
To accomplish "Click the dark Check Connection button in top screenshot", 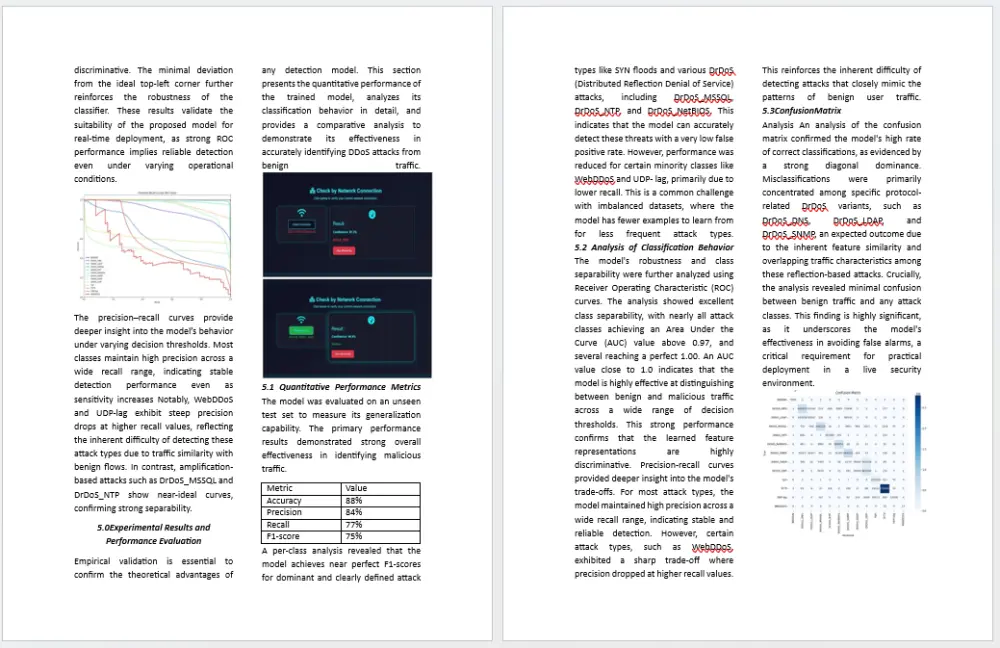I will (x=302, y=224).
